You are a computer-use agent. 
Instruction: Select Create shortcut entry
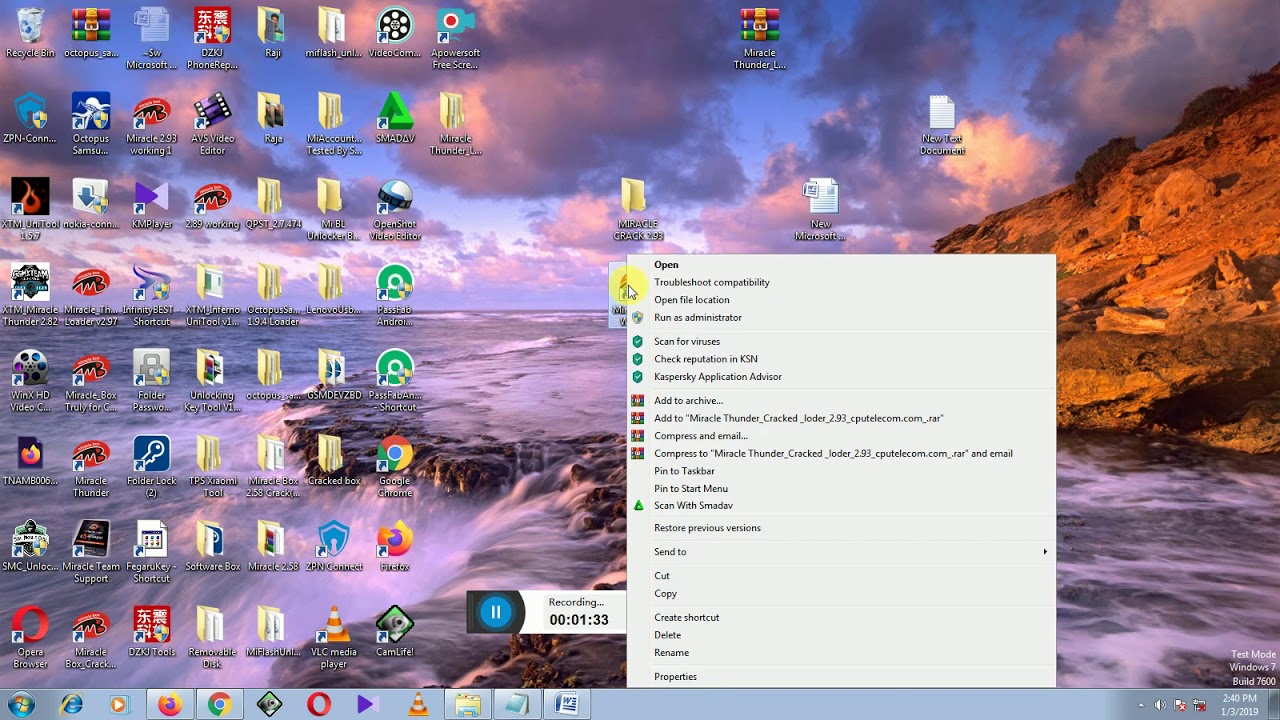[x=841, y=618]
